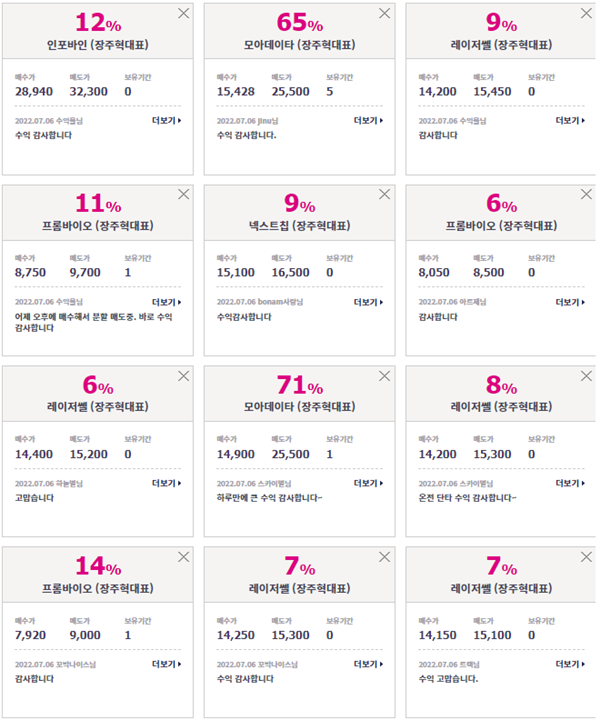Screen dimensions: 607x724
Task: Expand 더보기 on the 65% 모아데이타 card
Action: coord(368,121)
